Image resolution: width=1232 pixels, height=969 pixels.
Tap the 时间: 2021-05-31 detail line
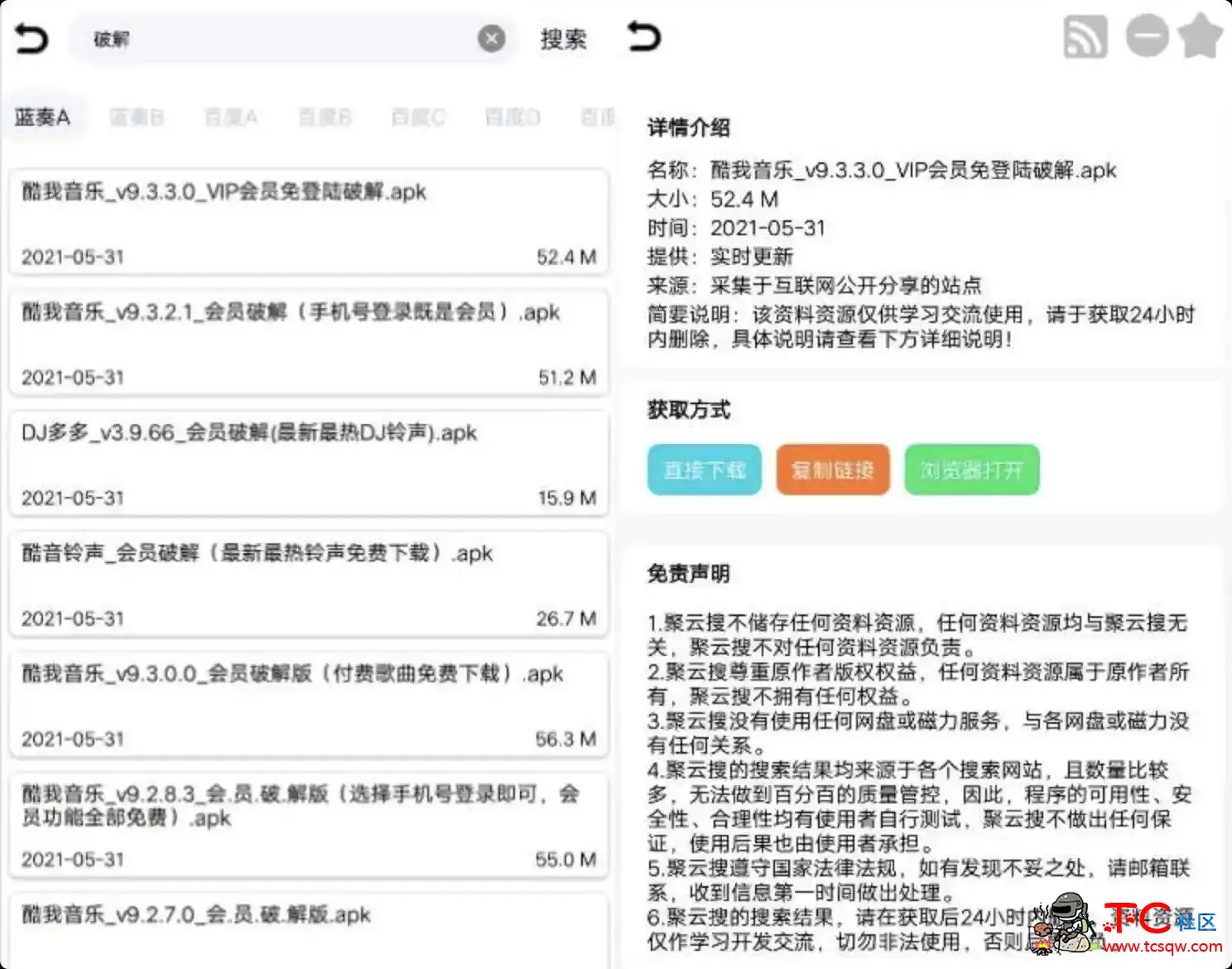[x=736, y=229]
